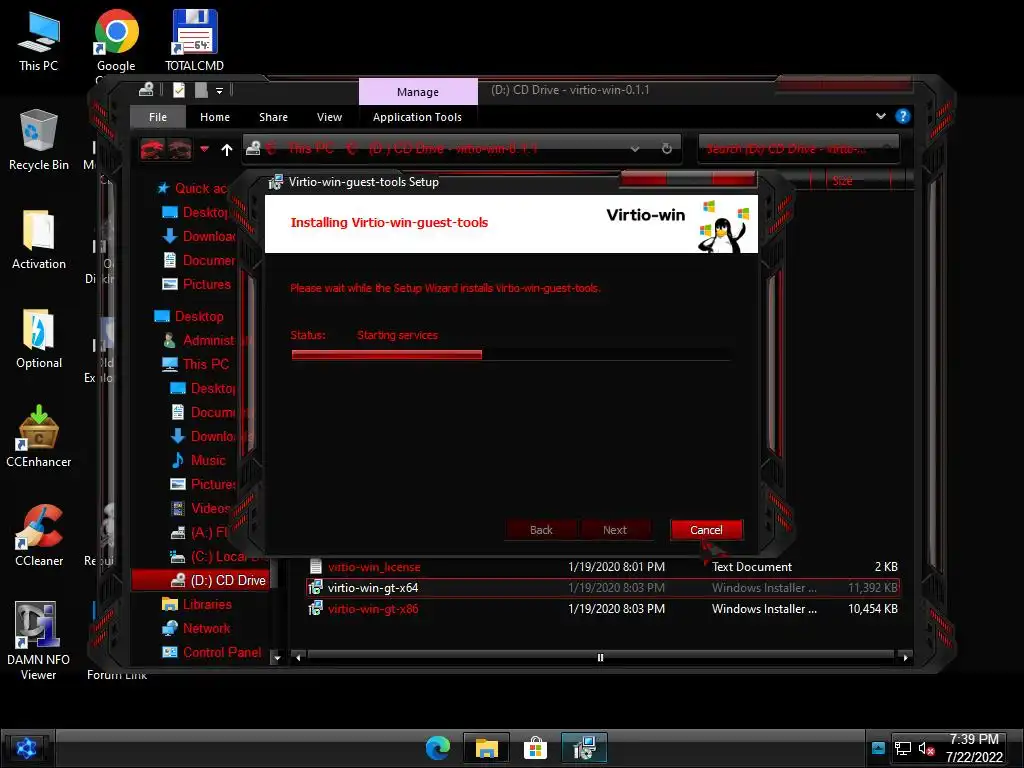Image resolution: width=1024 pixels, height=768 pixels.
Task: Collapse the Explorer ribbon chevron
Action: (881, 116)
